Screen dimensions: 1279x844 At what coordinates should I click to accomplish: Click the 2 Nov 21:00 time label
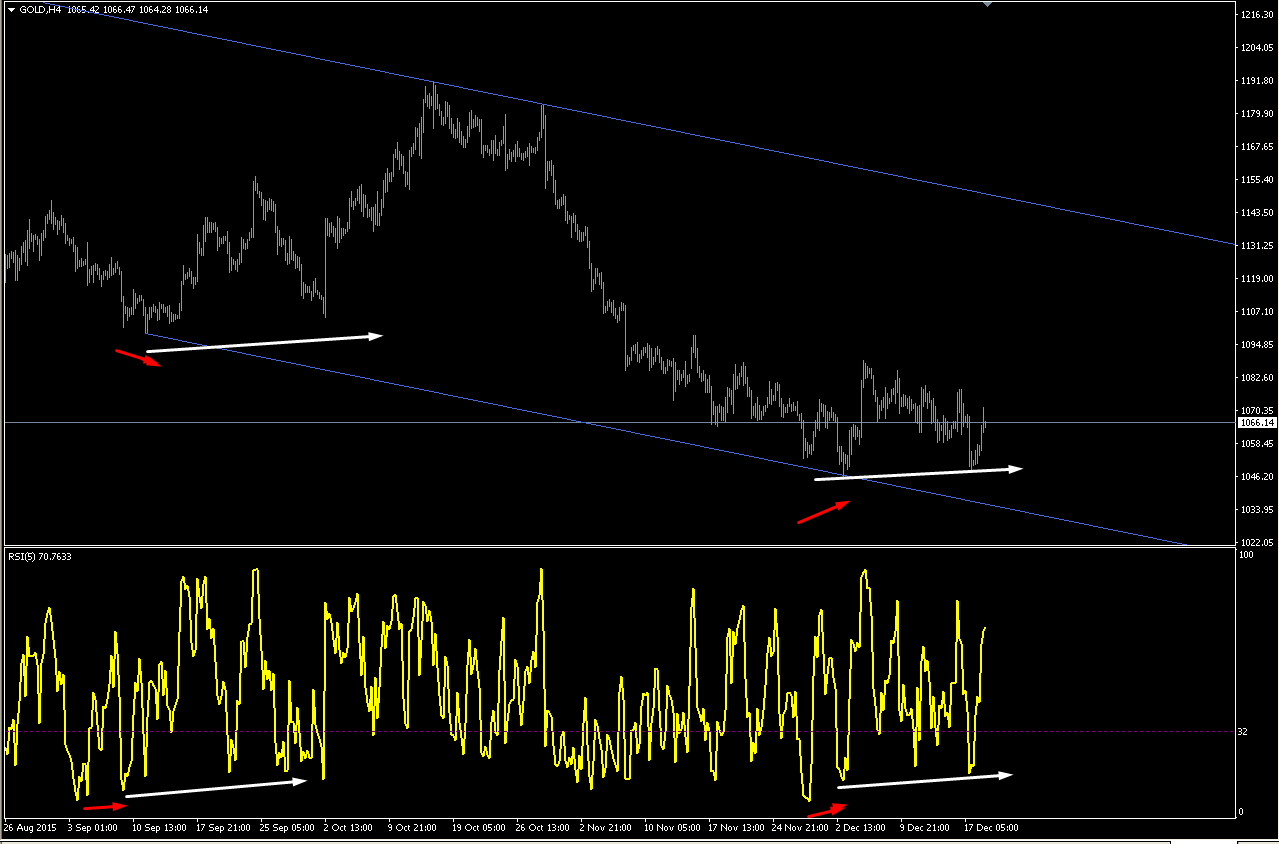(605, 828)
